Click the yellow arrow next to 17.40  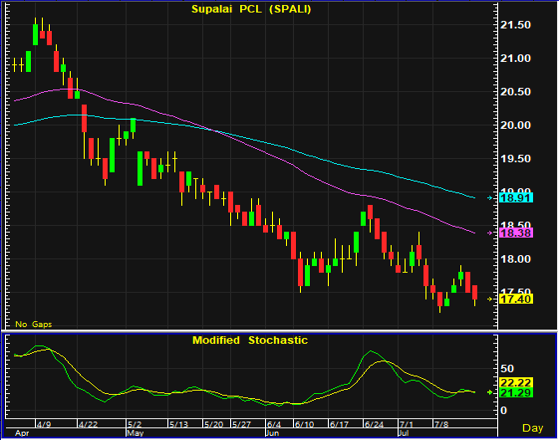point(490,299)
